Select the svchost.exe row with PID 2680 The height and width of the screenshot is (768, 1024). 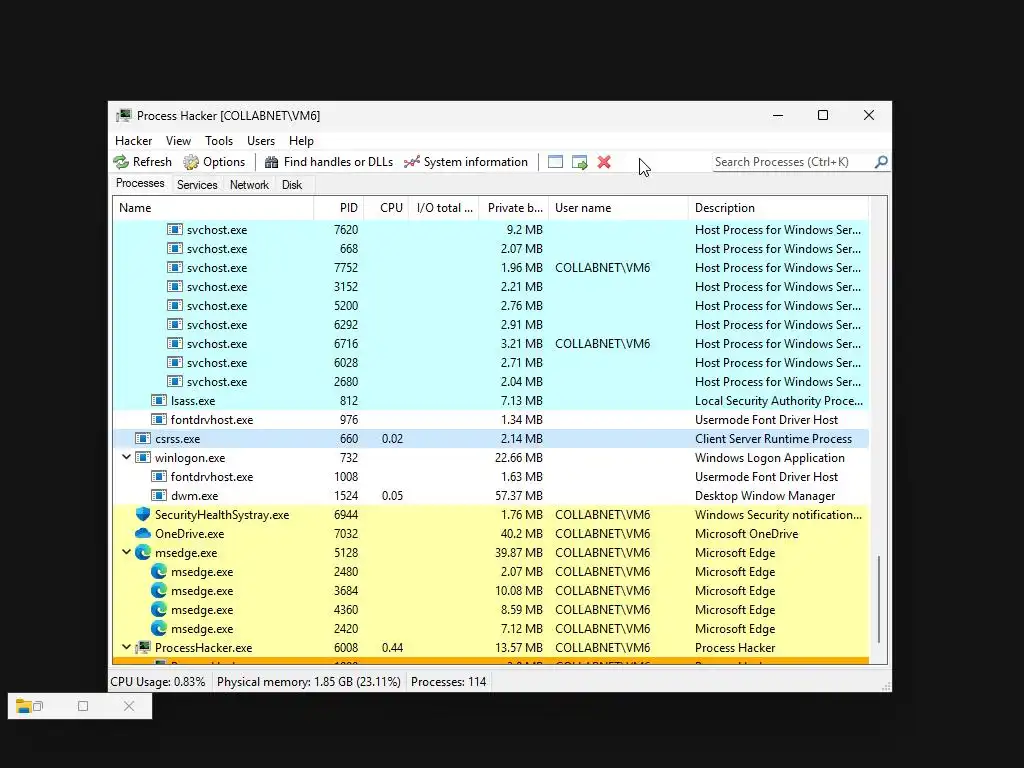pyautogui.click(x=491, y=381)
